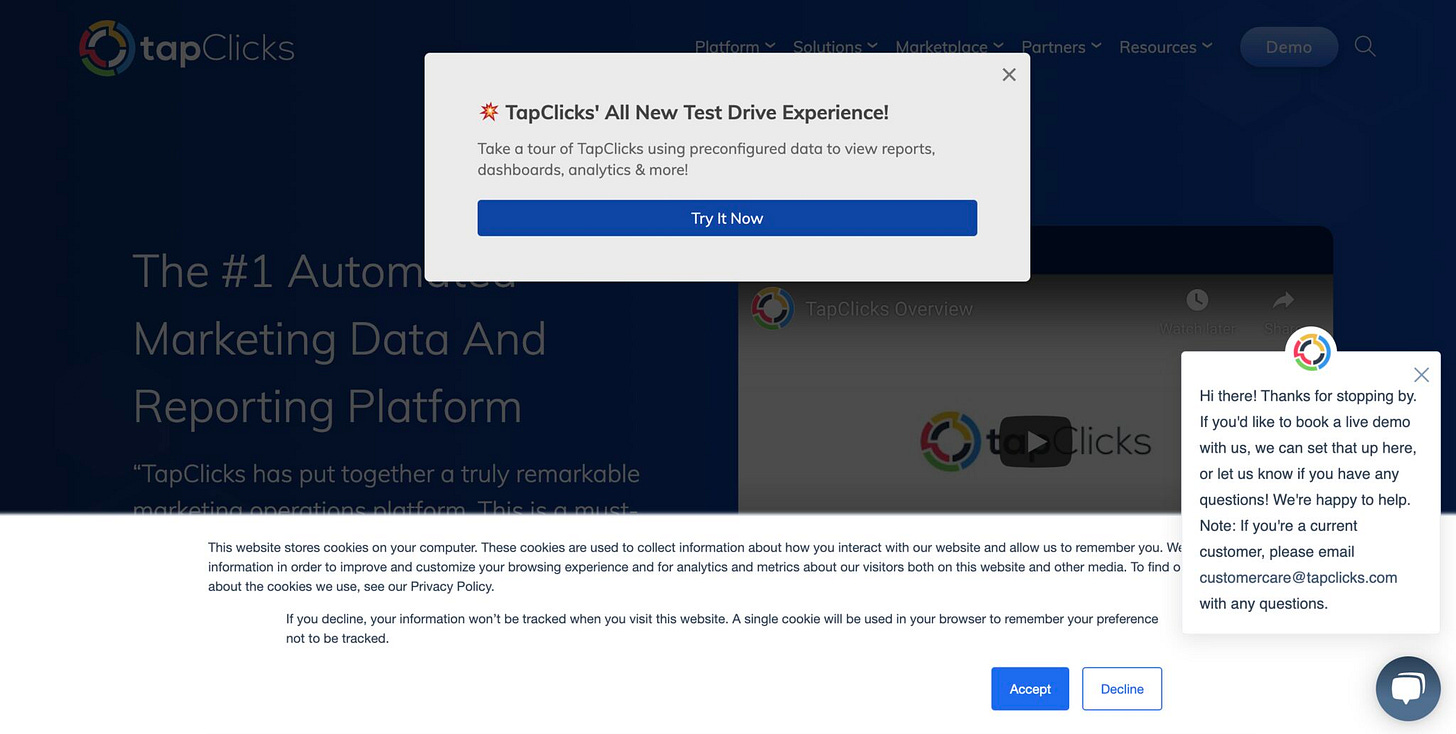Click the TapClicks channel avatar in video
This screenshot has height=734, width=1456.
point(773,309)
